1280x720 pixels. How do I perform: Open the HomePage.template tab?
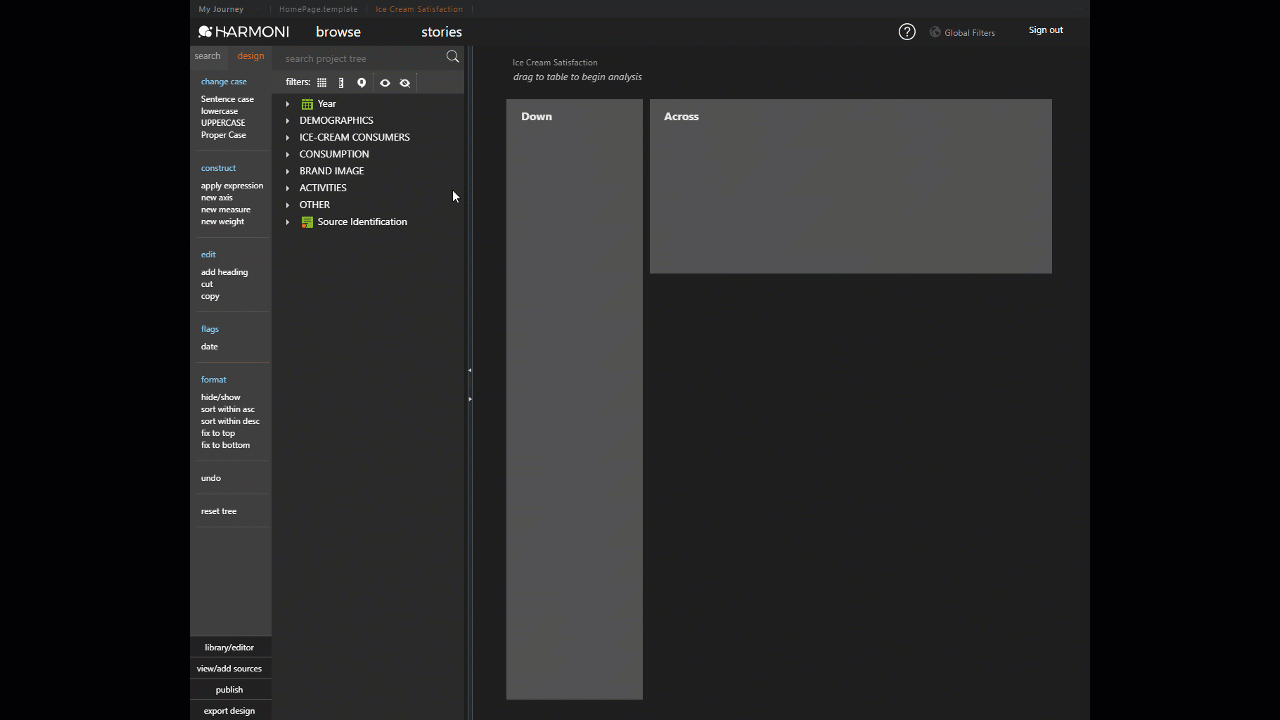(318, 9)
